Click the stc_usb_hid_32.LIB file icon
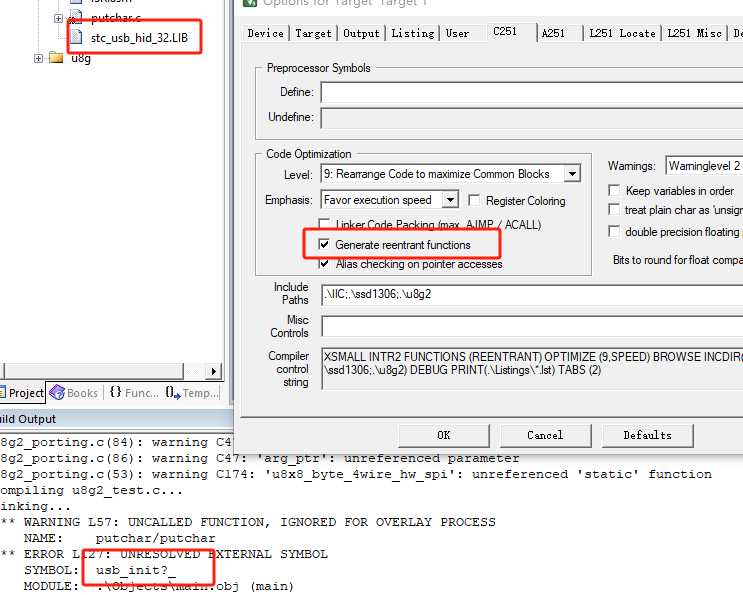The image size is (743, 595). coord(76,37)
